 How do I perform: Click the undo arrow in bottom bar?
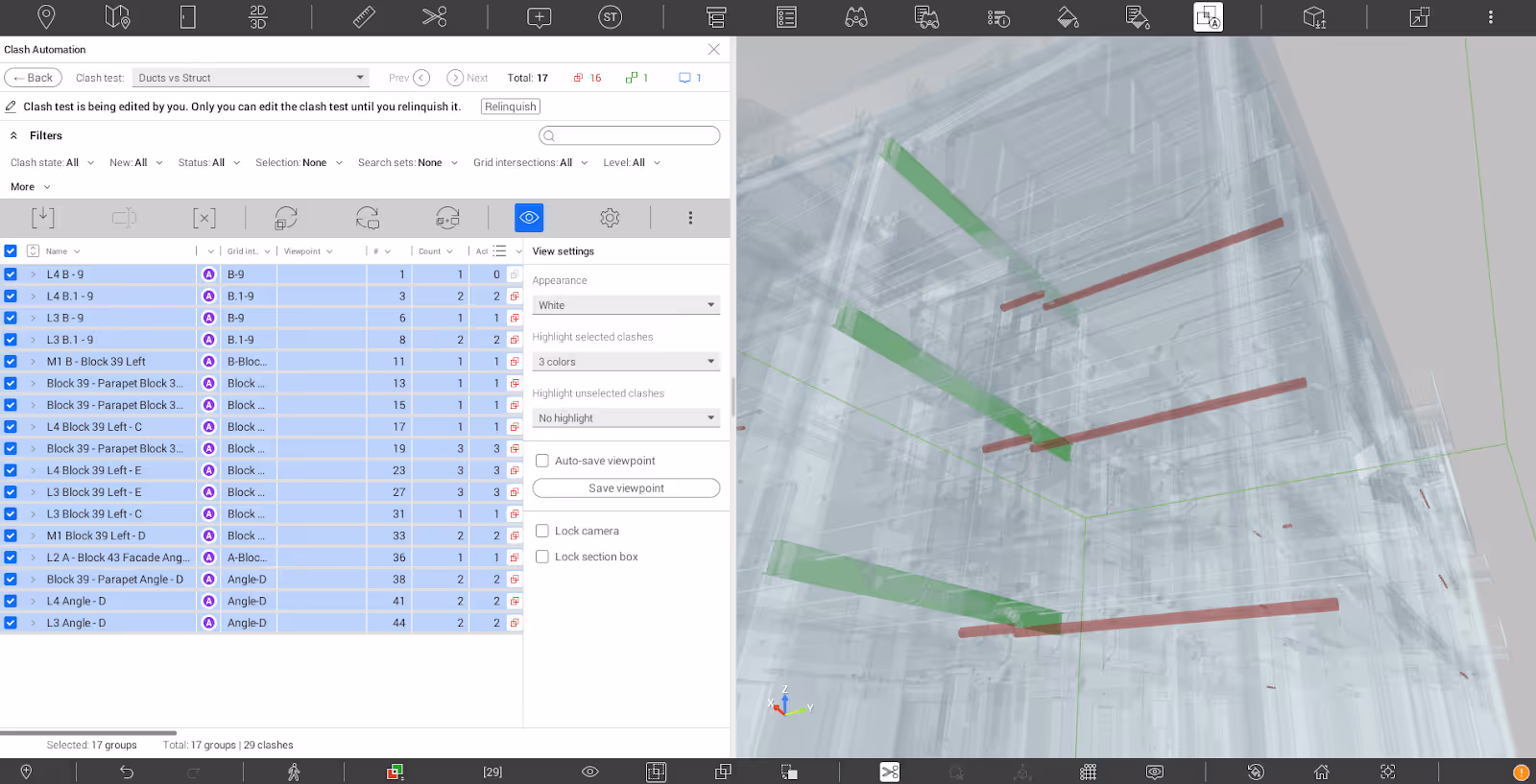127,772
